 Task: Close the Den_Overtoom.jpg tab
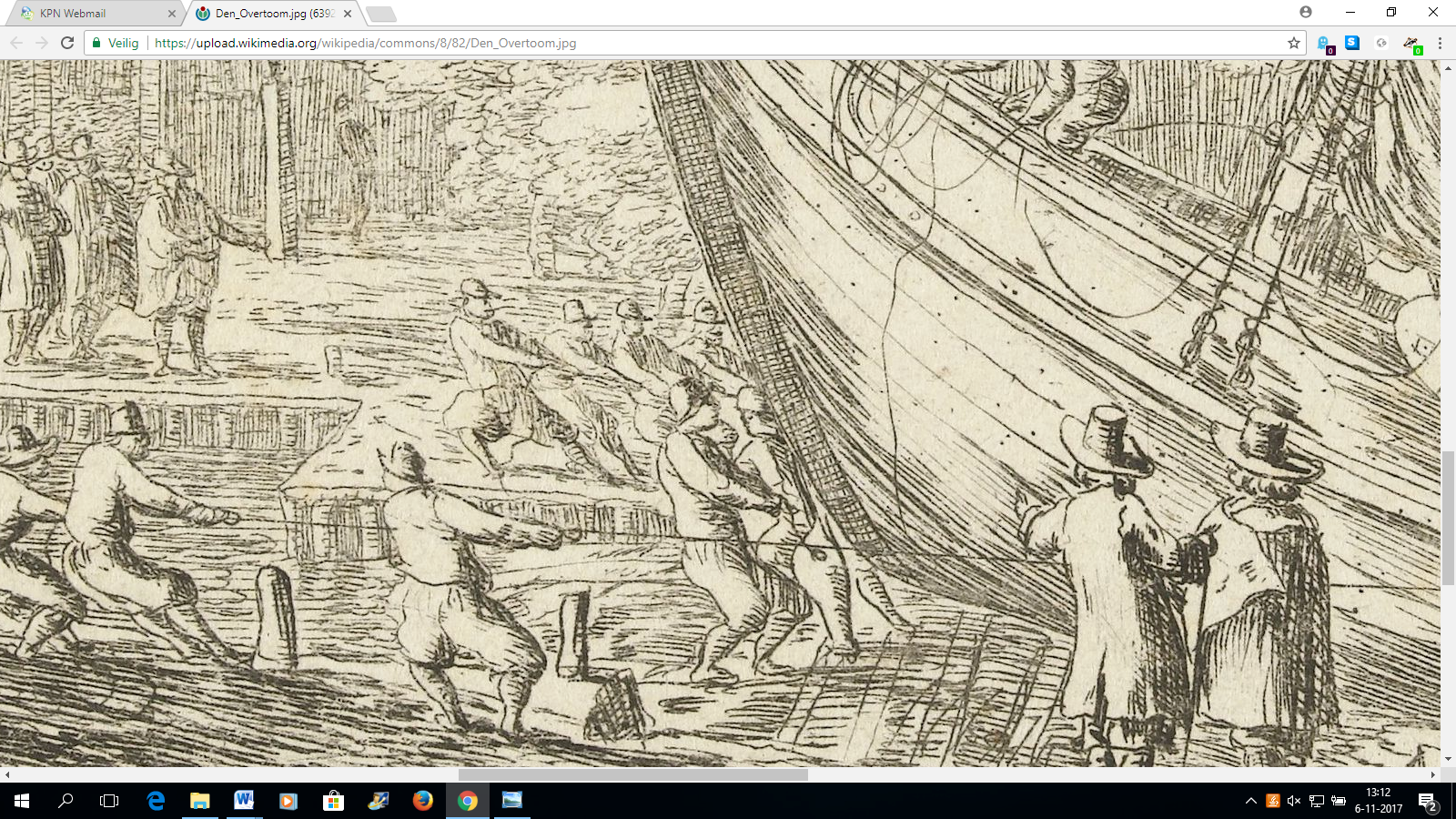click(348, 14)
